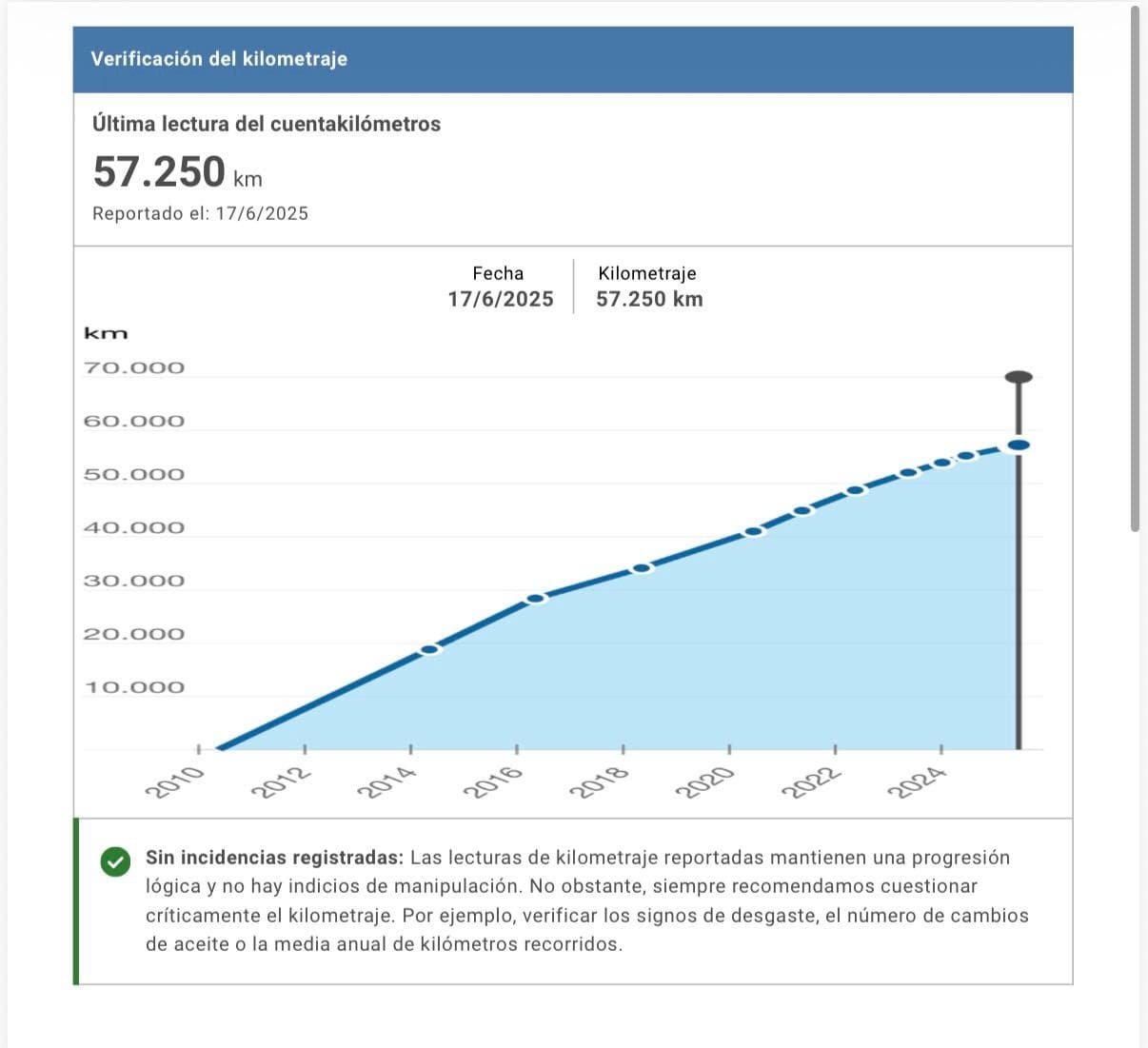Click the 2012 label on the x-axis
The image size is (1148, 1048).
[281, 782]
